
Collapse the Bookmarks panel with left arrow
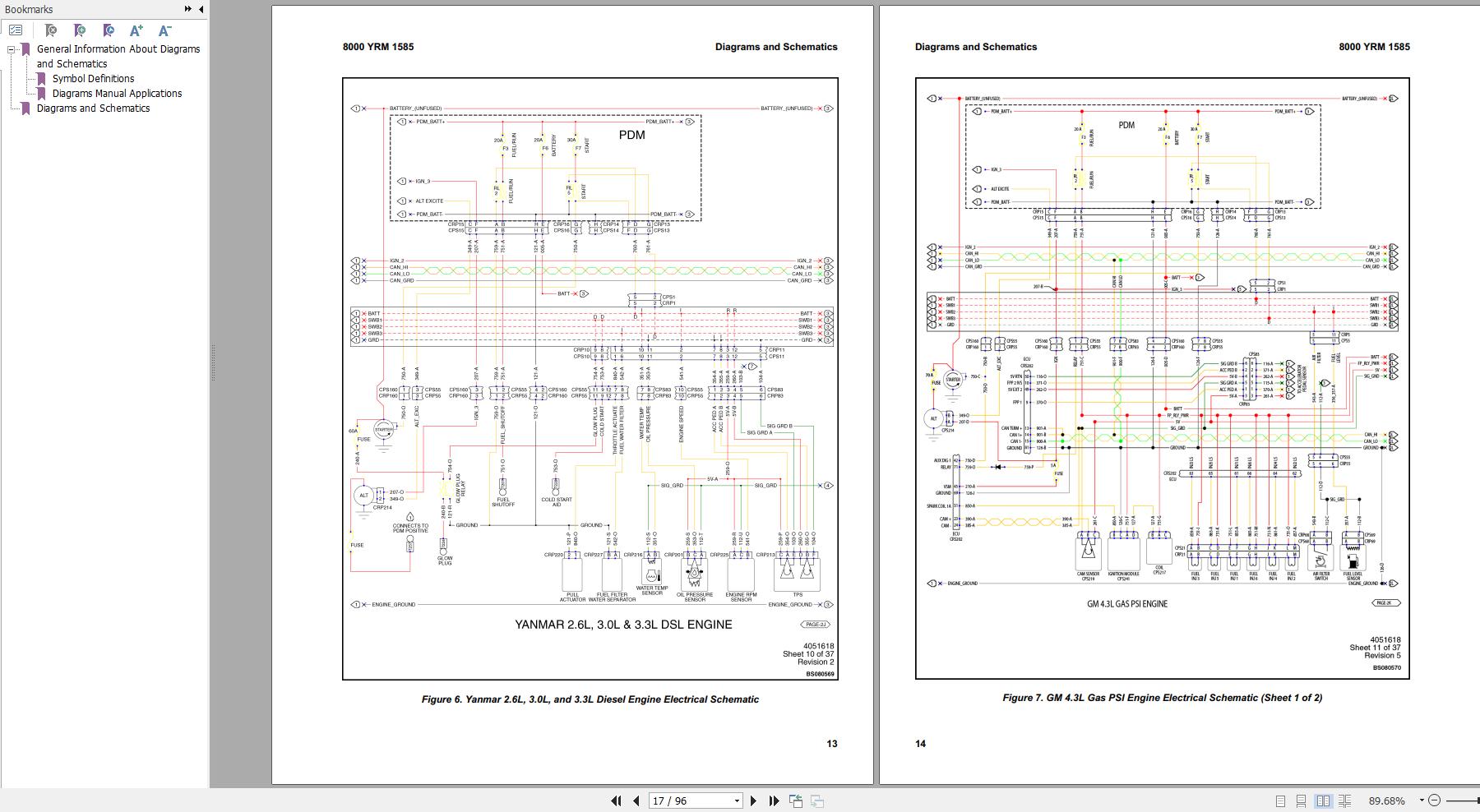point(201,9)
